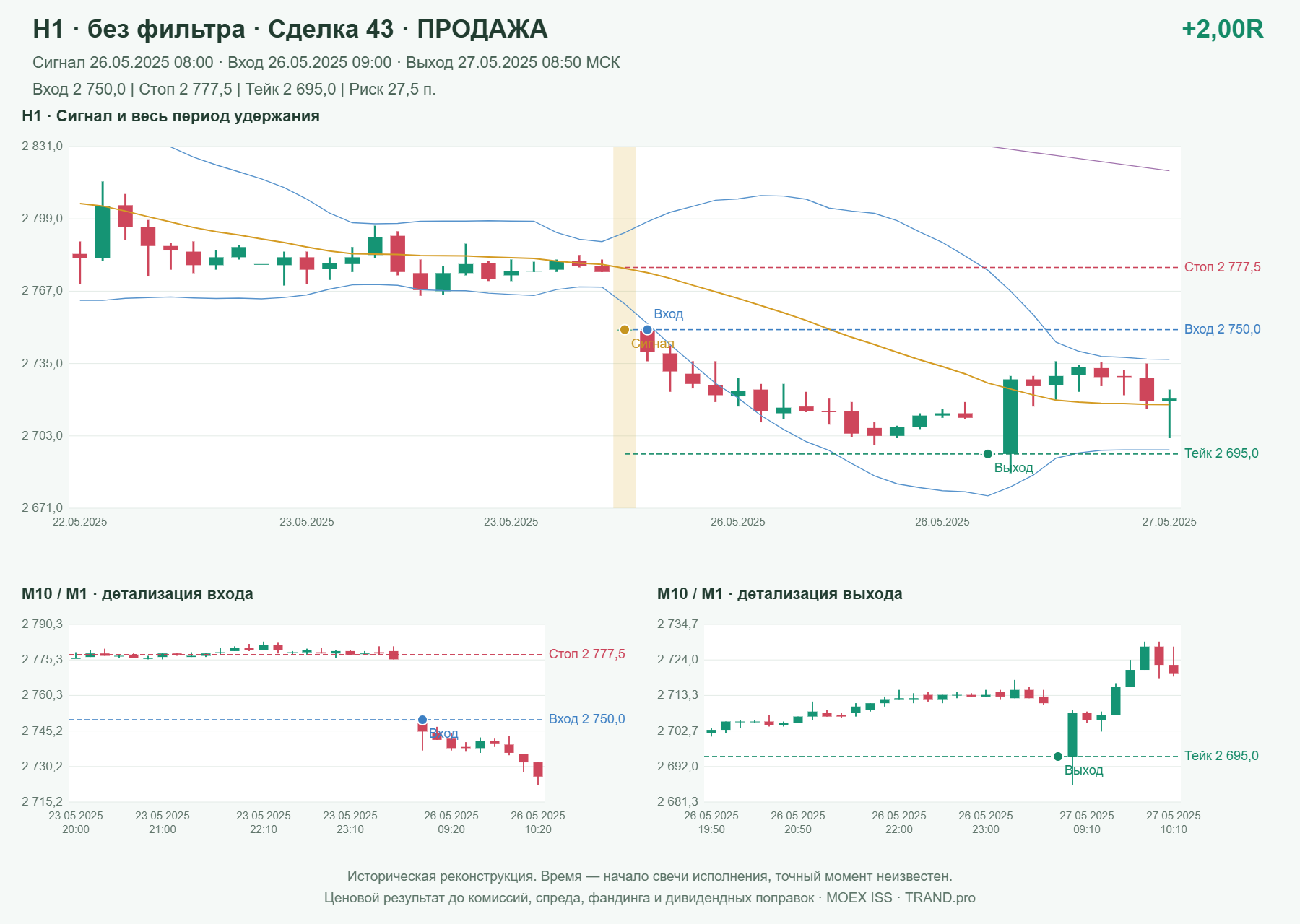Click the line 'Вход 2 750,0 | Стоп 2 777,5 | Тейк 2 695,0'
The image size is (1300, 924).
(234, 90)
